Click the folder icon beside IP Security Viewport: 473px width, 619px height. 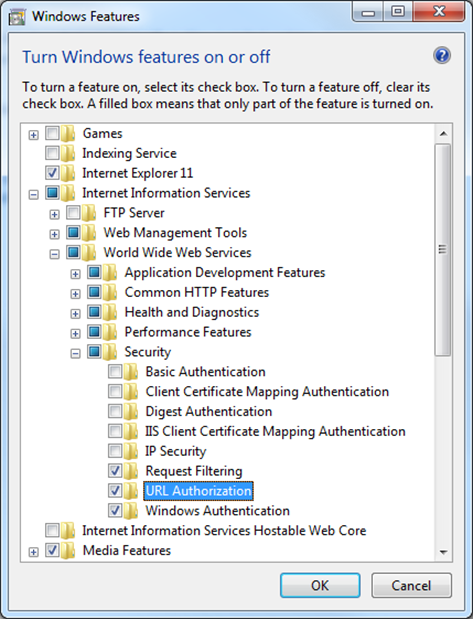click(131, 451)
